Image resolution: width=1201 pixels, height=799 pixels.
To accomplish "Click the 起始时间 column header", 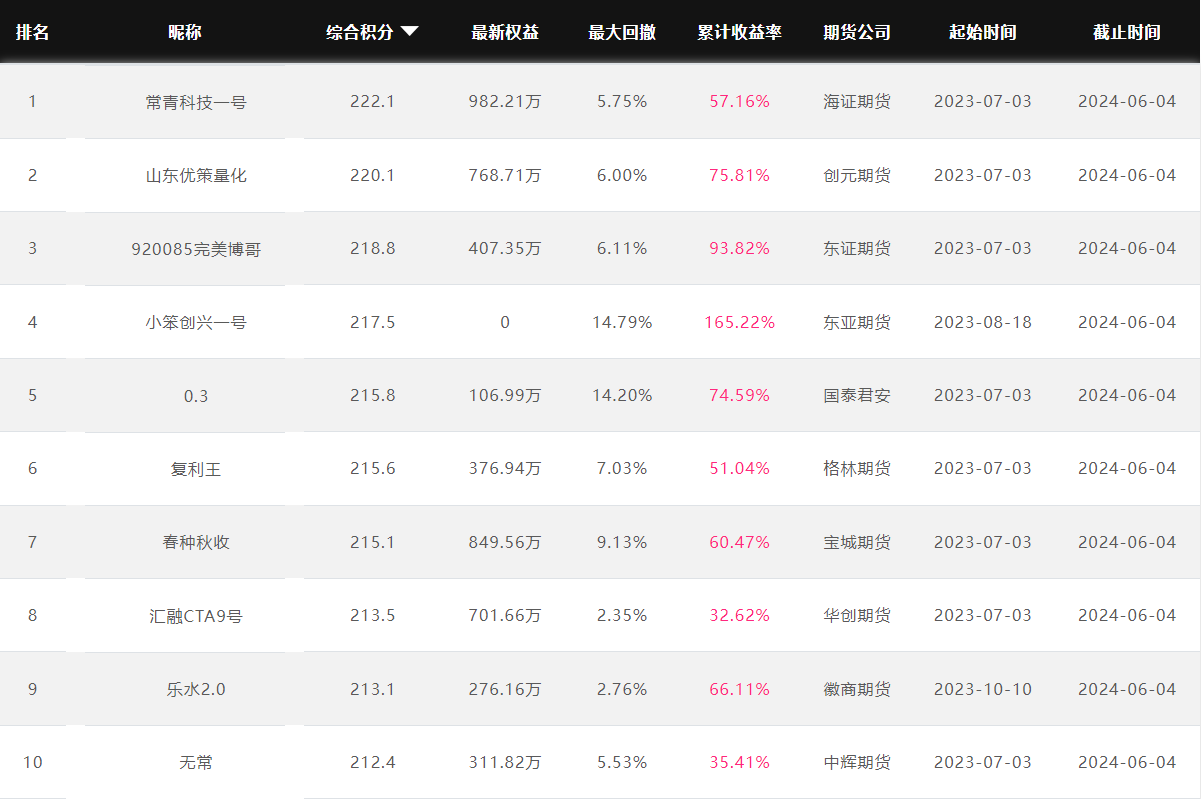I will 983,32.
